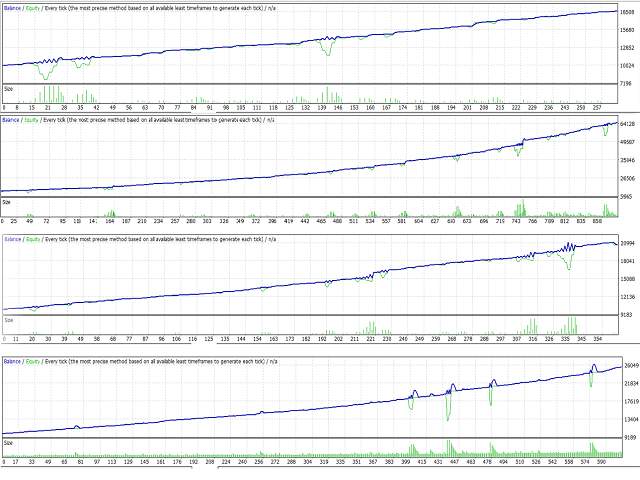Click the 20994 y-axis value
The width and height of the screenshot is (640, 480).
627,243
